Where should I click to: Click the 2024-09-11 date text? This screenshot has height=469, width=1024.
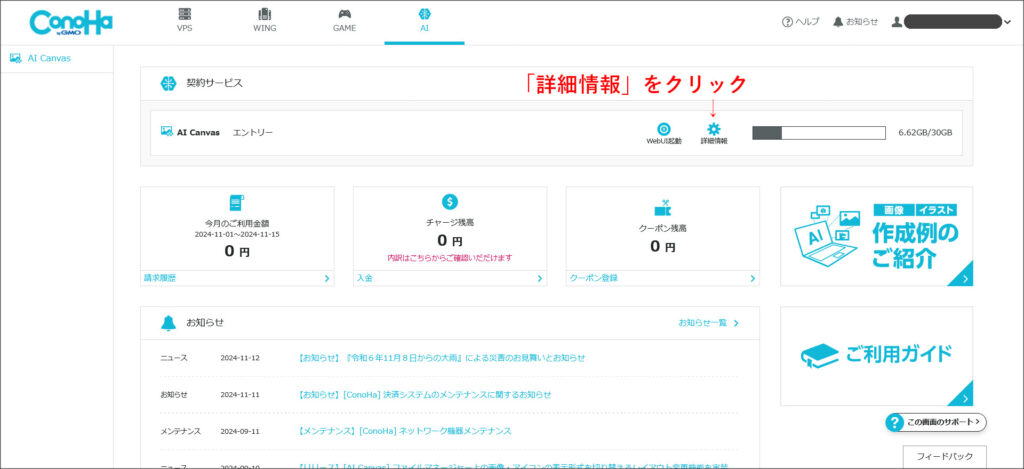tap(240, 431)
